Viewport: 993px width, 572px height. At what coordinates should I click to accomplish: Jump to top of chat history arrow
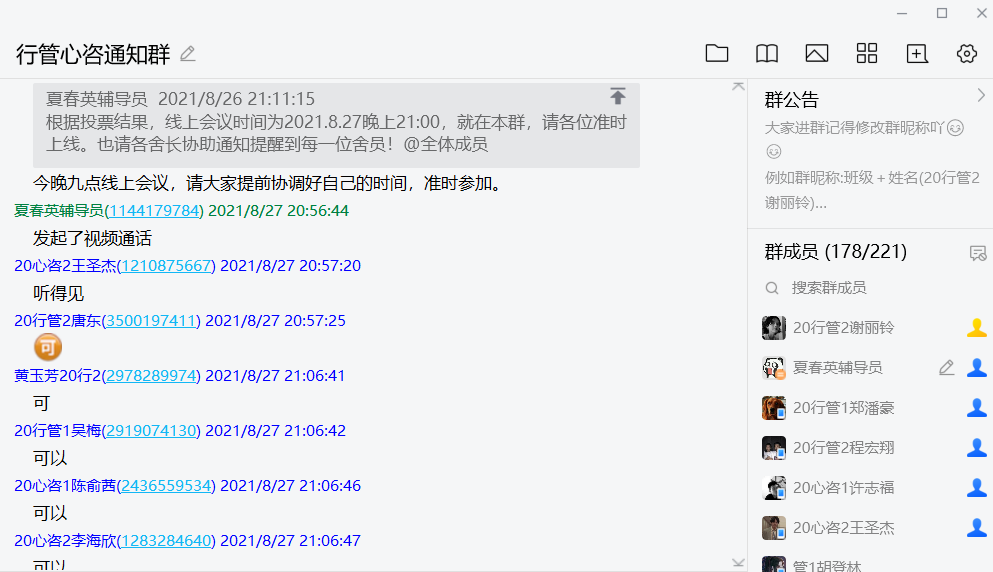tap(738, 86)
